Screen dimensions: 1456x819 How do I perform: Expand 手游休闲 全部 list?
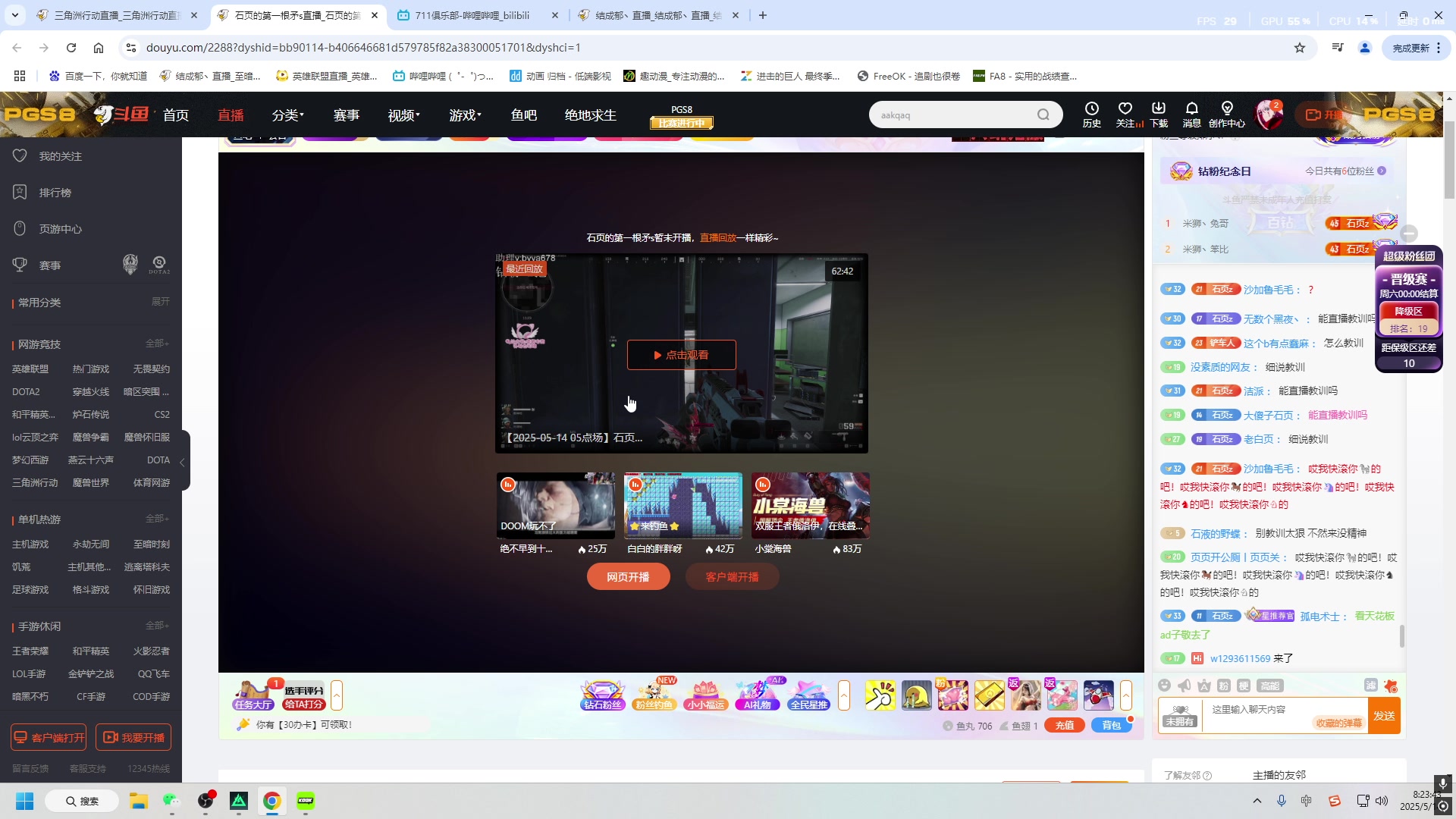tap(157, 626)
